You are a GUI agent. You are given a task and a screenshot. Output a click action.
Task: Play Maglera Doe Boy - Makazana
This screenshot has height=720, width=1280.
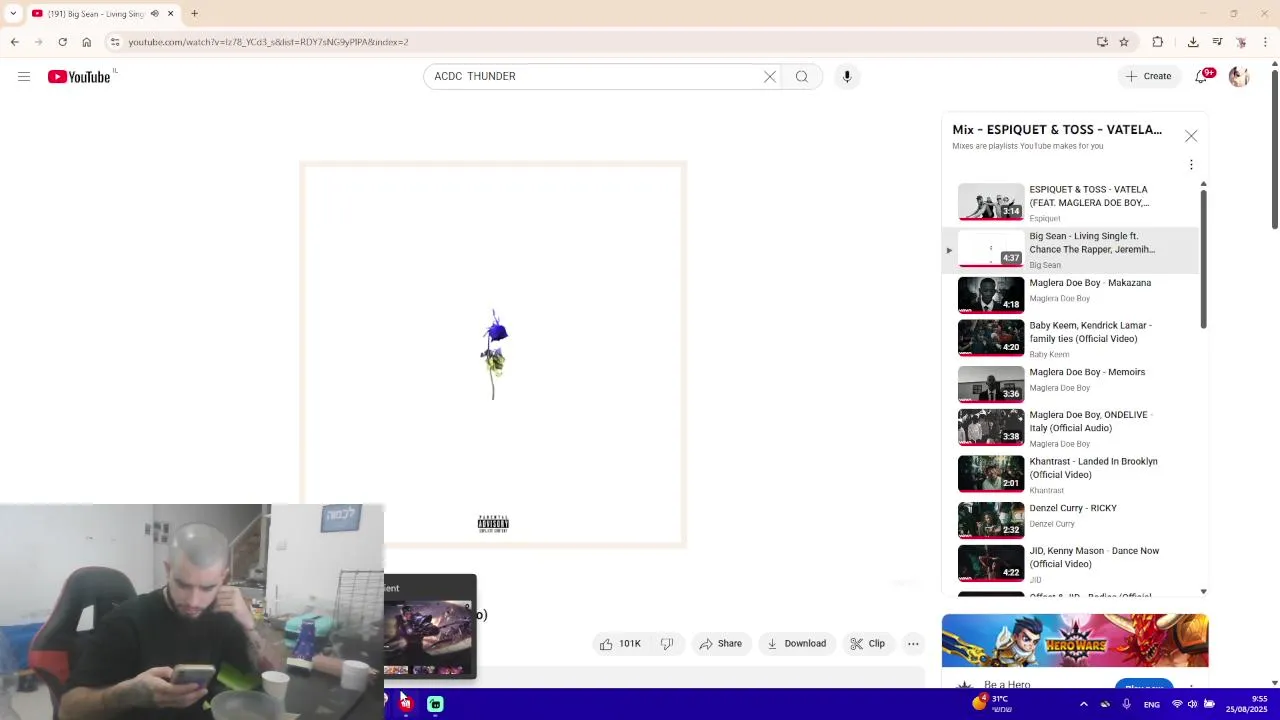click(x=1070, y=295)
